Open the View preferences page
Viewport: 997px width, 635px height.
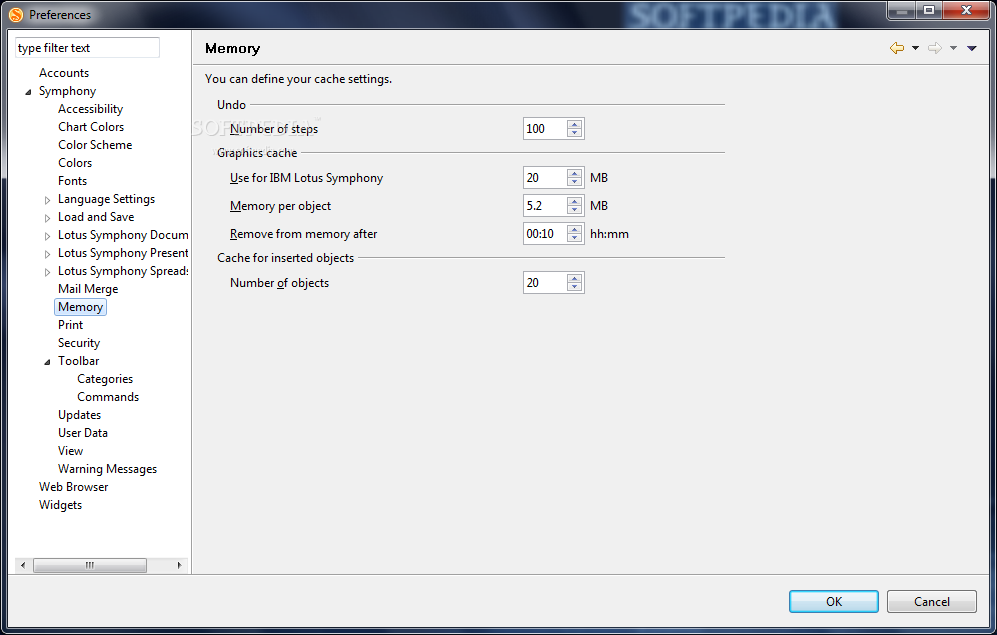click(71, 451)
